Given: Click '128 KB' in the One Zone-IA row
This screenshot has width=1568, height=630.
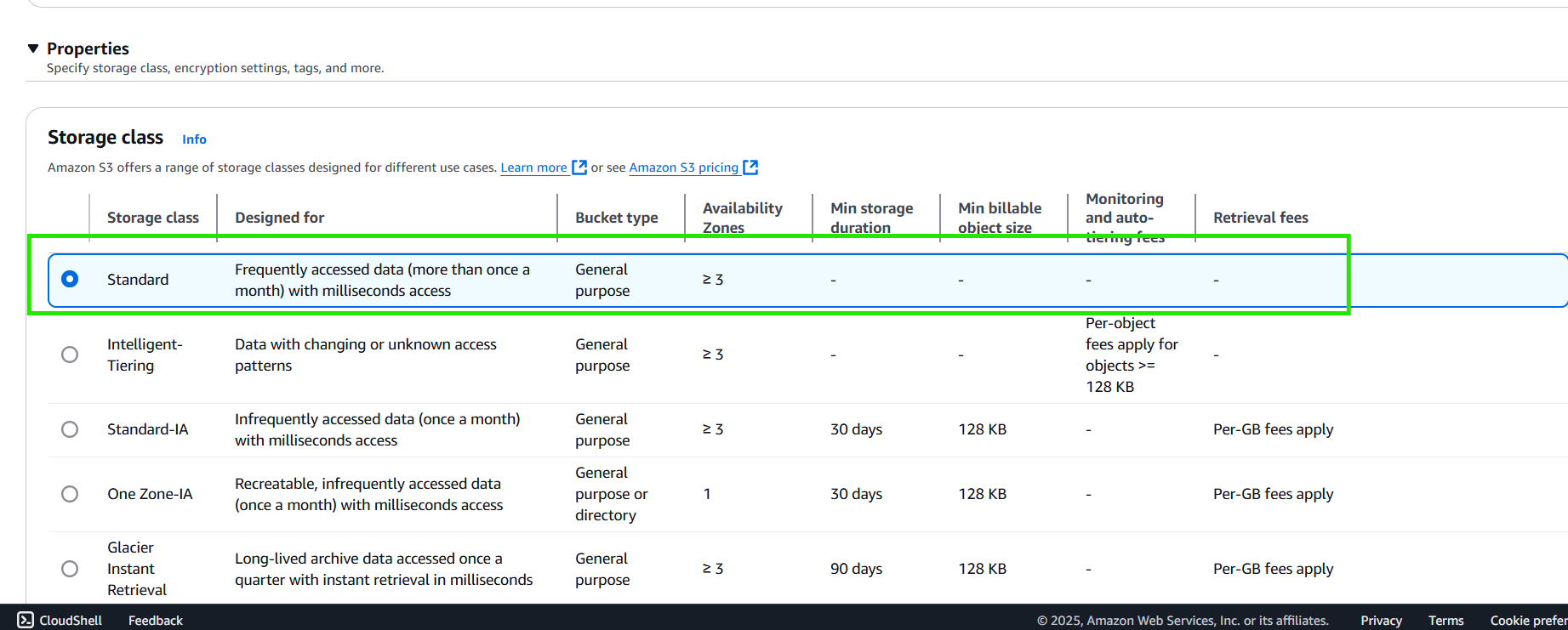Looking at the screenshot, I should [x=983, y=494].
